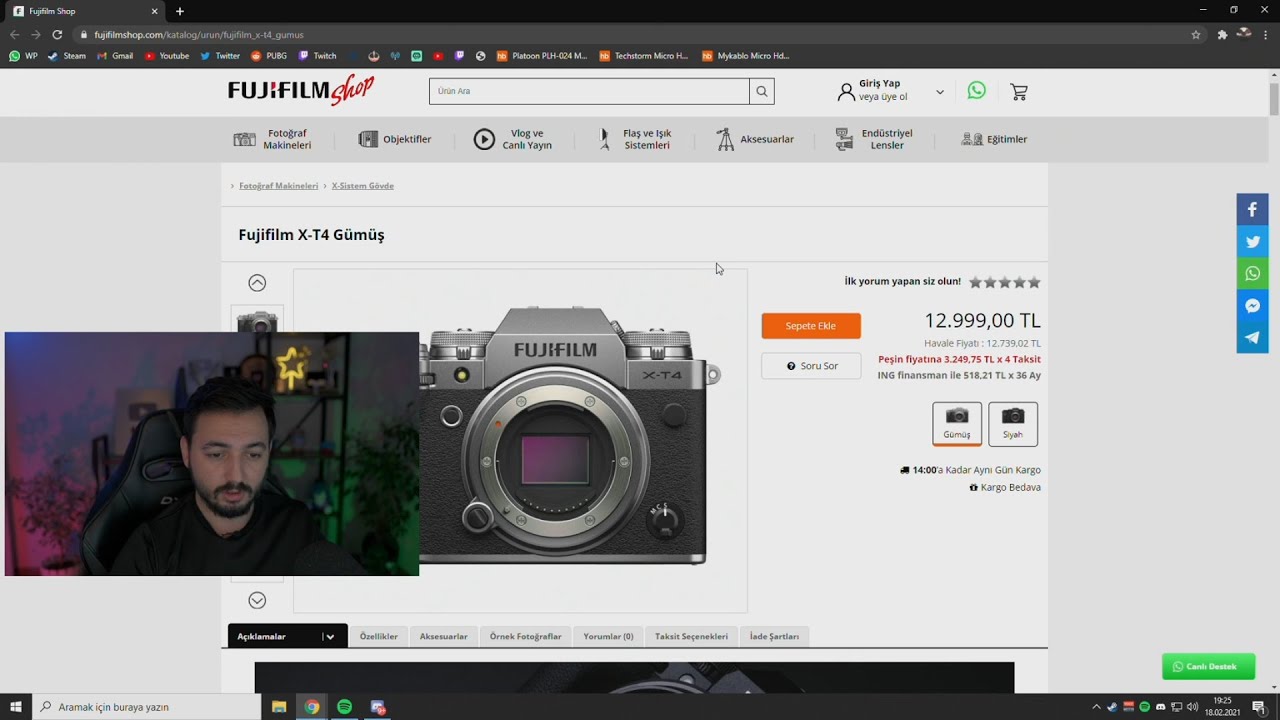Click the user account icon
1280x720 pixels.
(846, 92)
